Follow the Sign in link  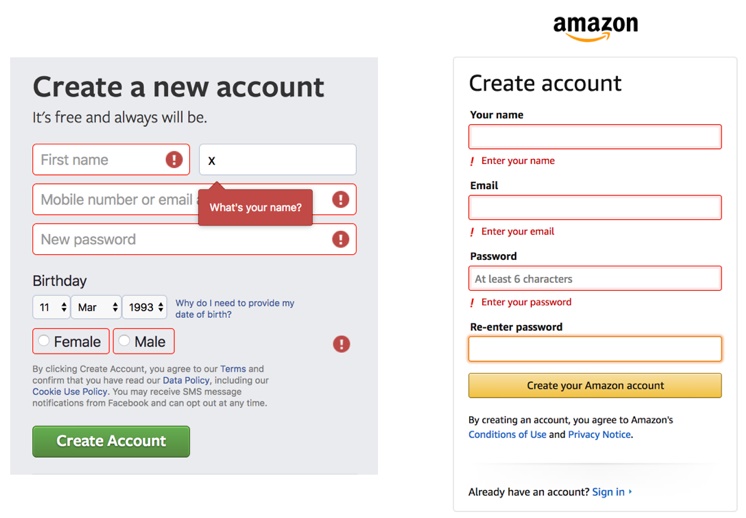(x=609, y=492)
